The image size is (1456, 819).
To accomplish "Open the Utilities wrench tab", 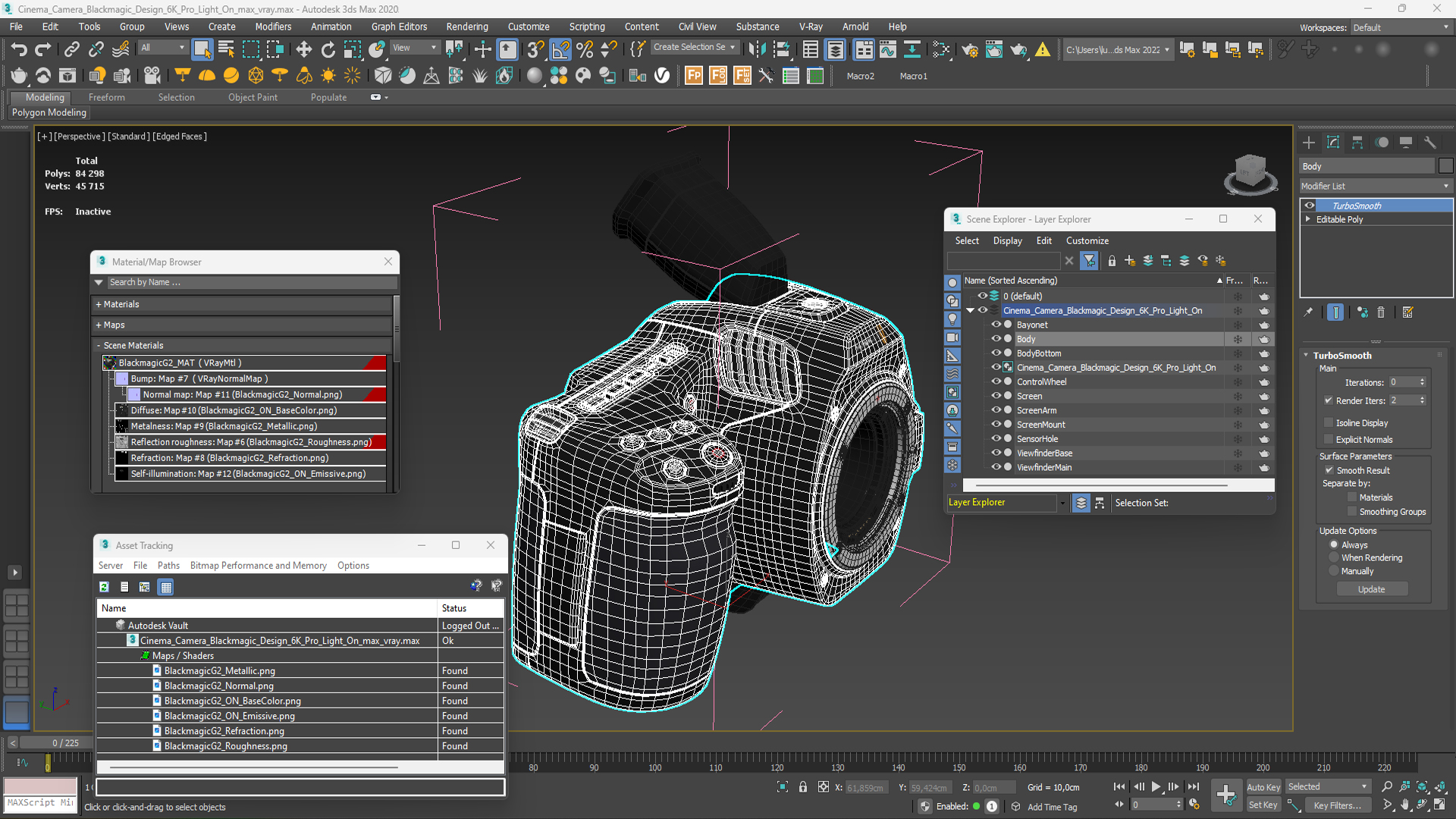I will point(1430,143).
